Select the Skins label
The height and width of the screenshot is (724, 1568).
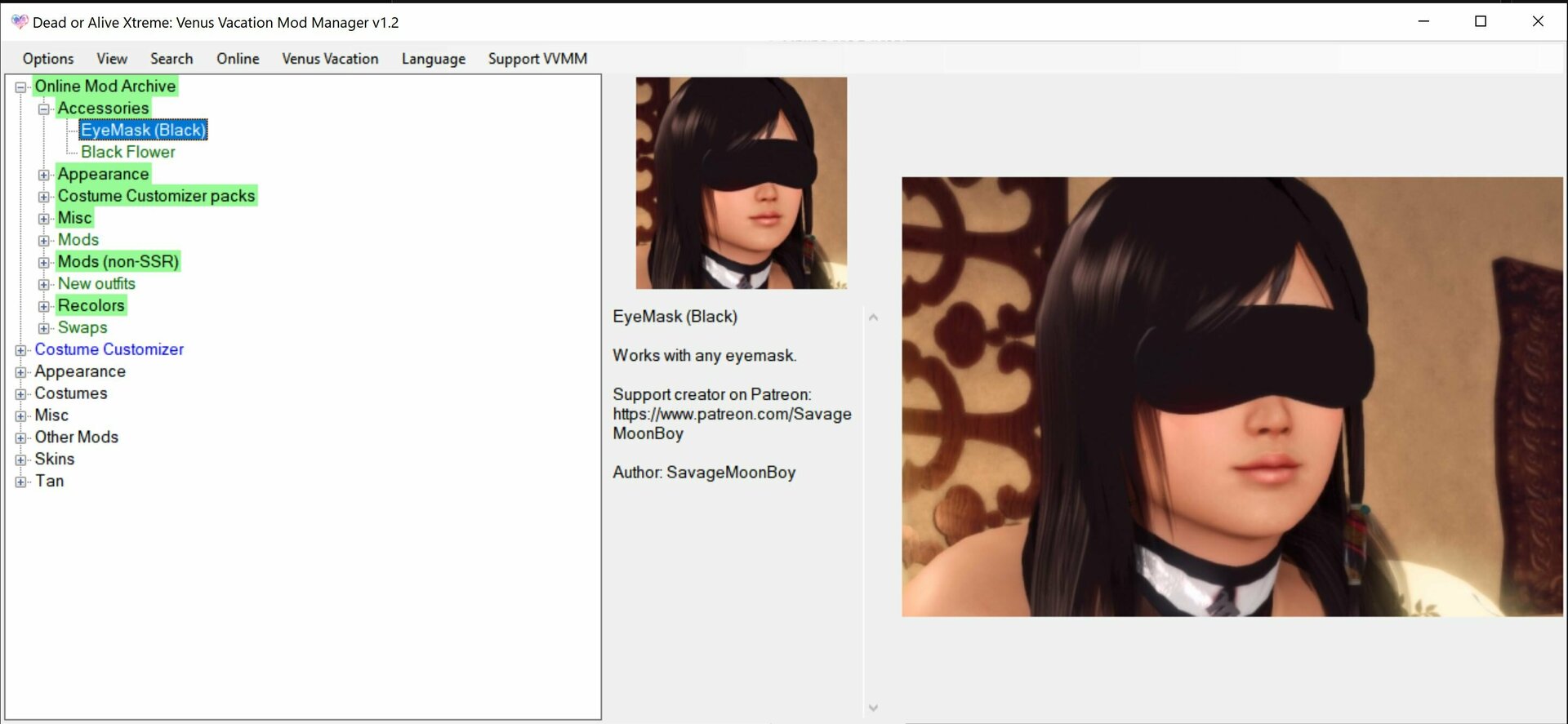55,459
